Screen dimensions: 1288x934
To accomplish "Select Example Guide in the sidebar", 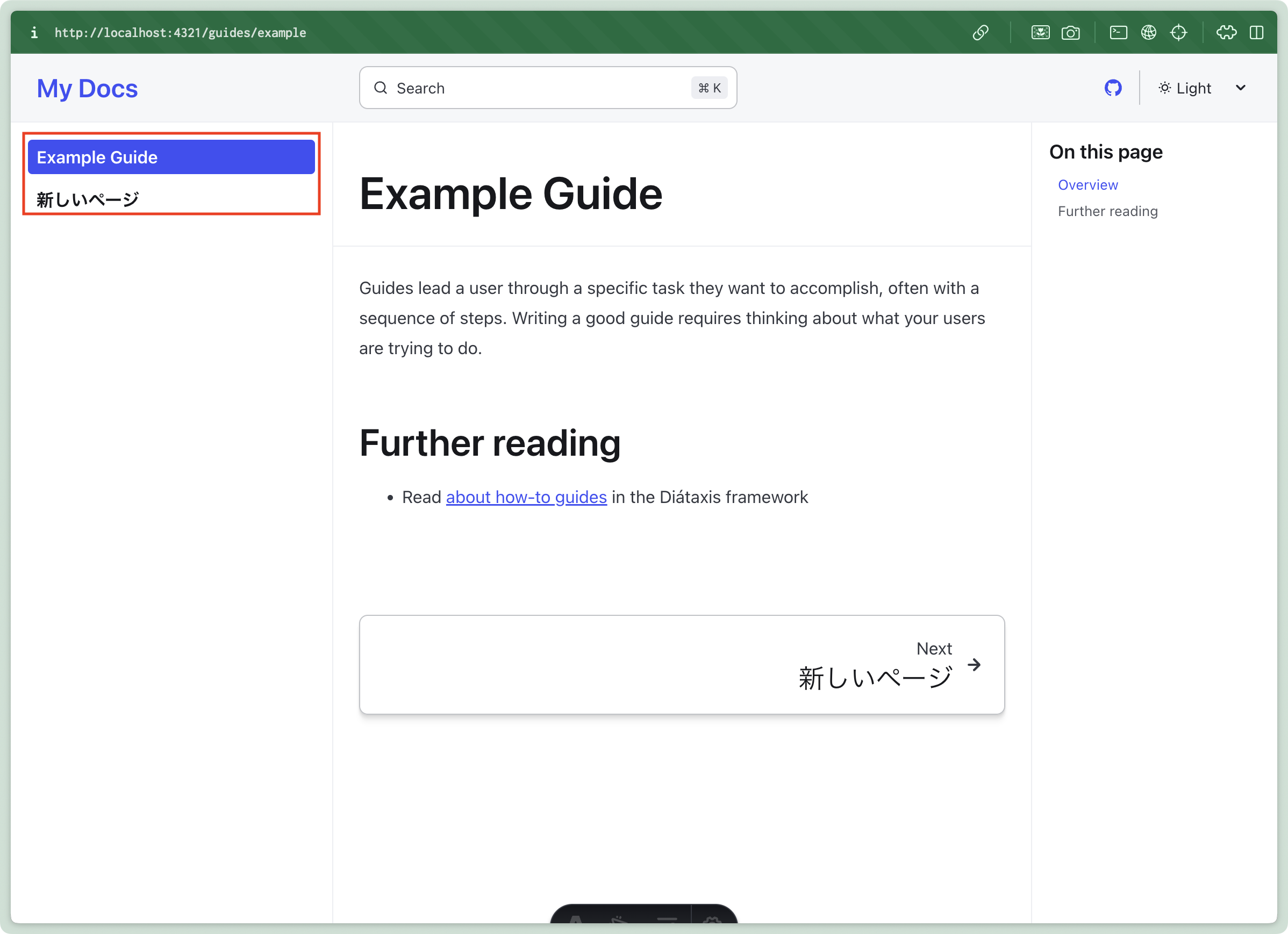I will (171, 157).
